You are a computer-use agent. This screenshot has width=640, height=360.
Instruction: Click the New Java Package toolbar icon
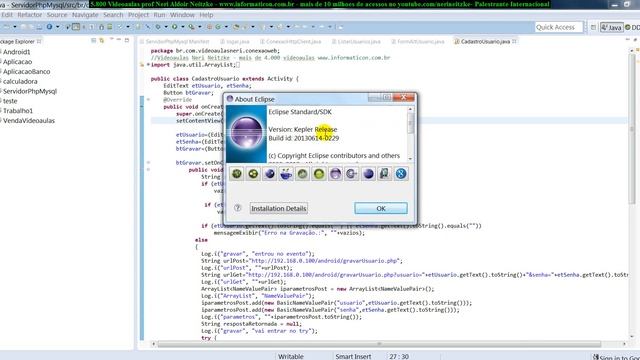pos(209,27)
